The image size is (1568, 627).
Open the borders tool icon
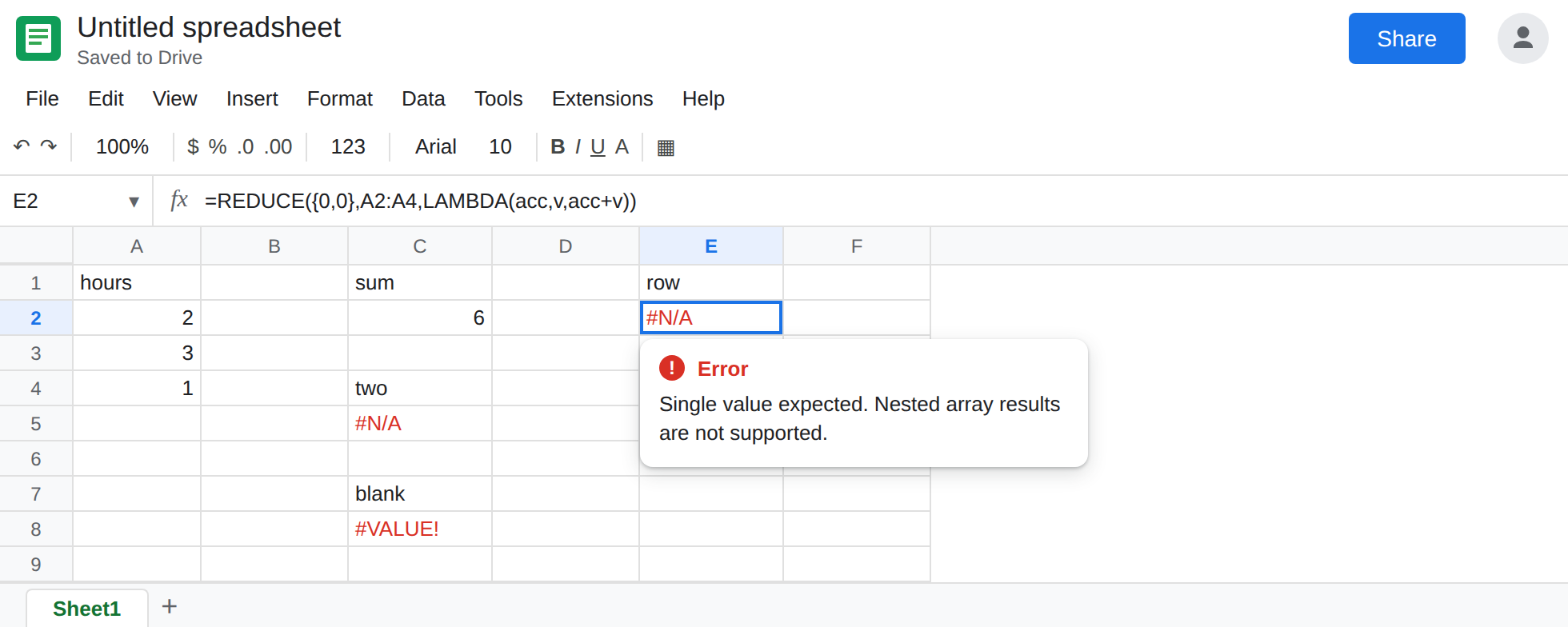click(x=666, y=147)
